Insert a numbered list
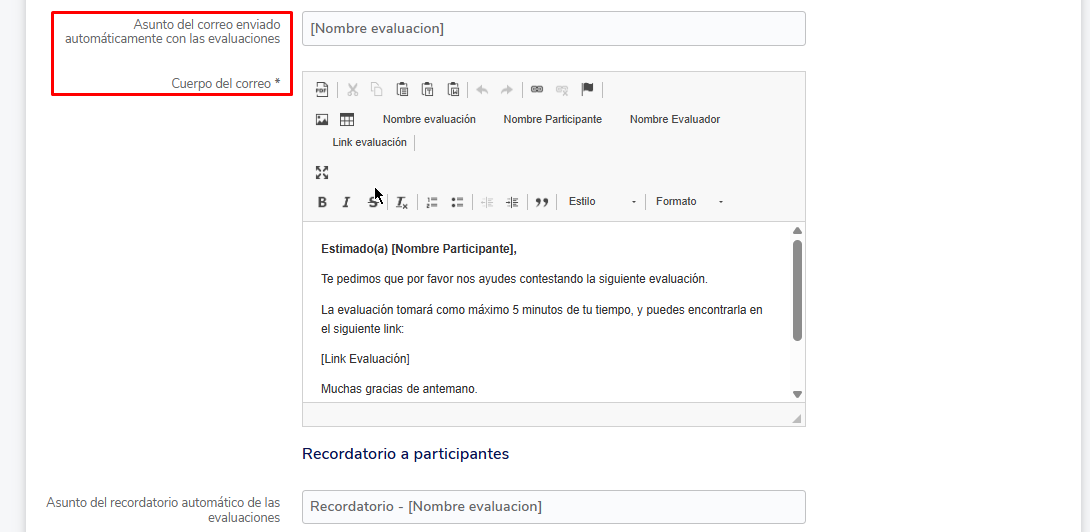Image resolution: width=1090 pixels, height=532 pixels. tap(432, 202)
